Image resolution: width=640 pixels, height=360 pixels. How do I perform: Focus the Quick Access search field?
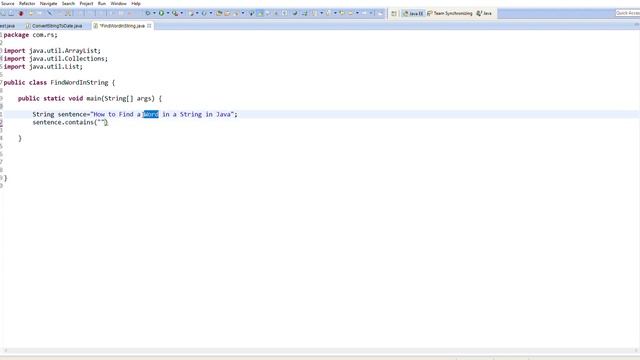(x=627, y=13)
